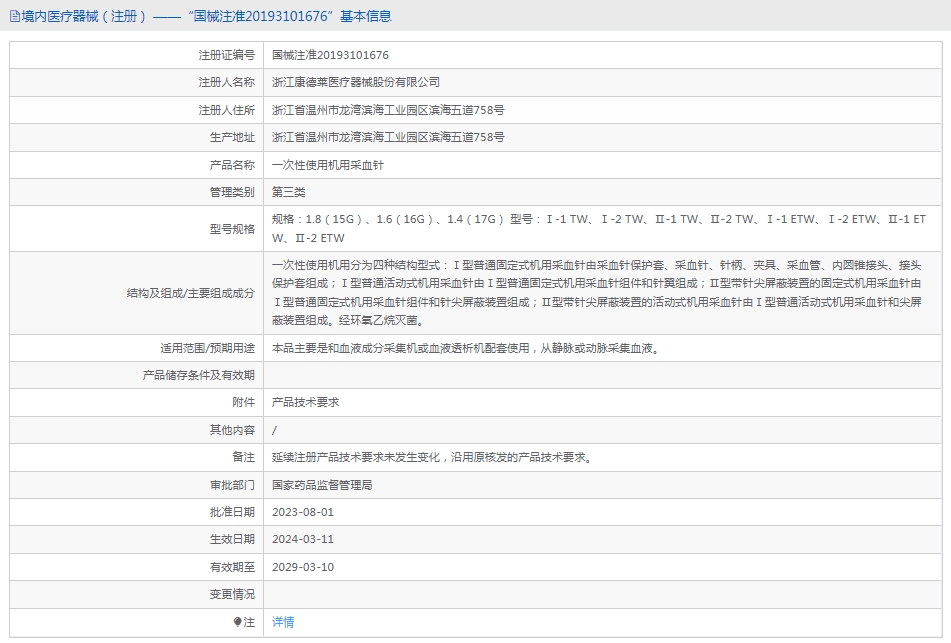Screen dimensions: 951x643
Task: Select the 其他内容 row label
Action: [x=232, y=430]
